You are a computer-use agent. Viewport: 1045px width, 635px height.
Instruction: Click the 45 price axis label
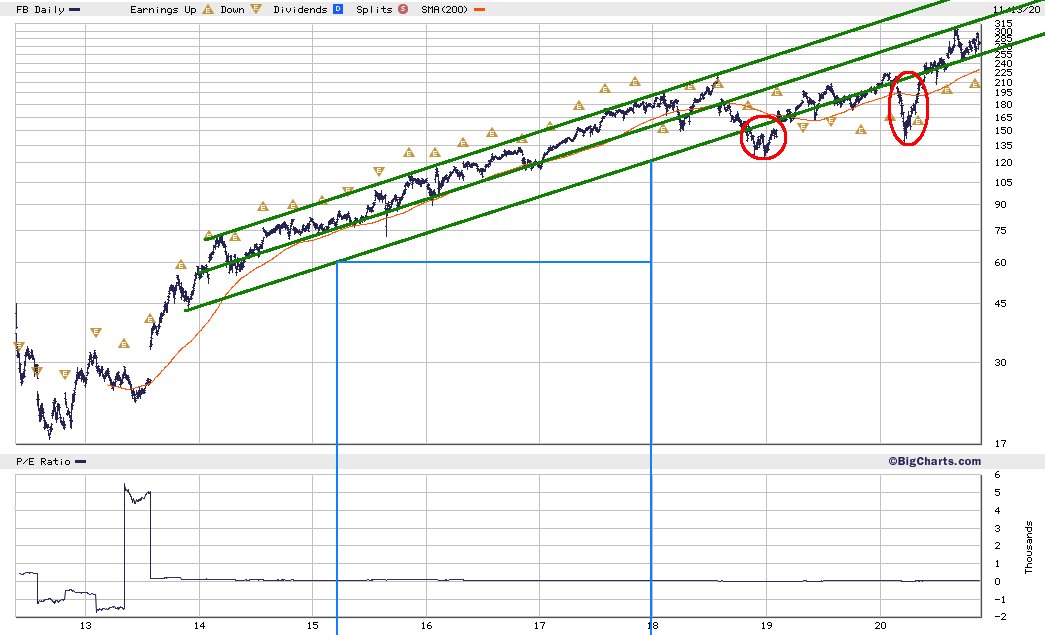1000,303
